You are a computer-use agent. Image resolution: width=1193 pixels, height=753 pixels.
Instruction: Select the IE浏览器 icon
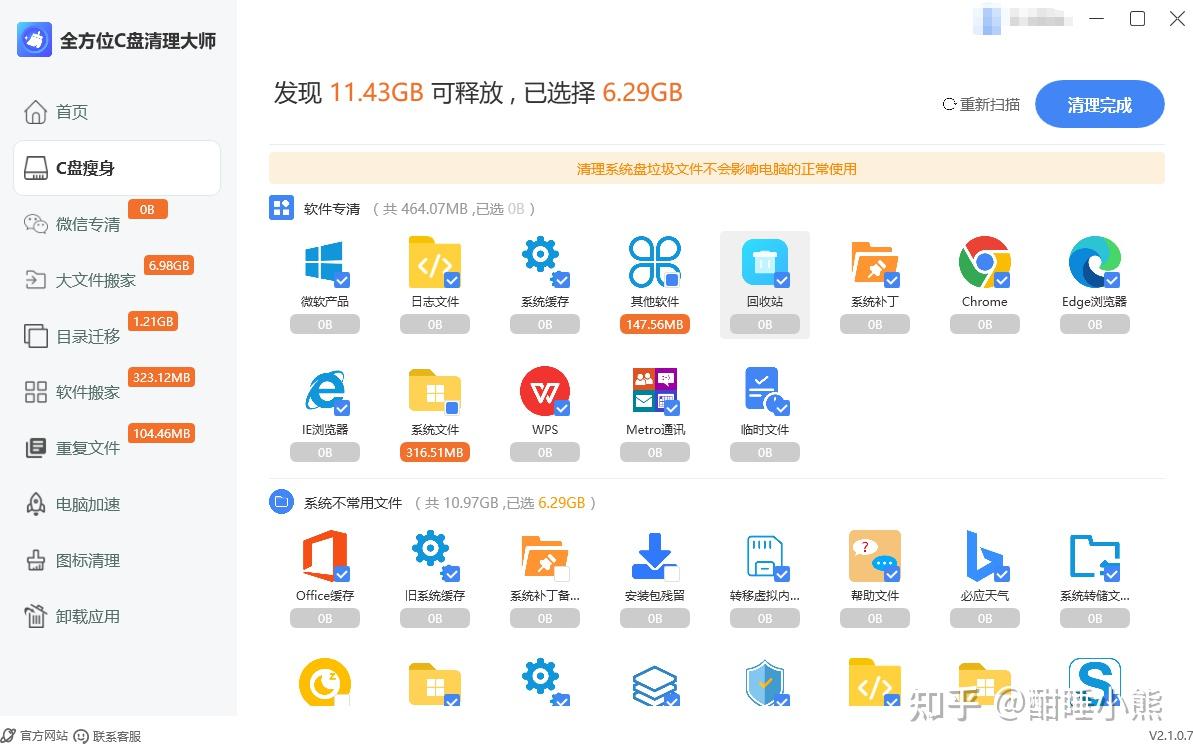click(x=325, y=392)
